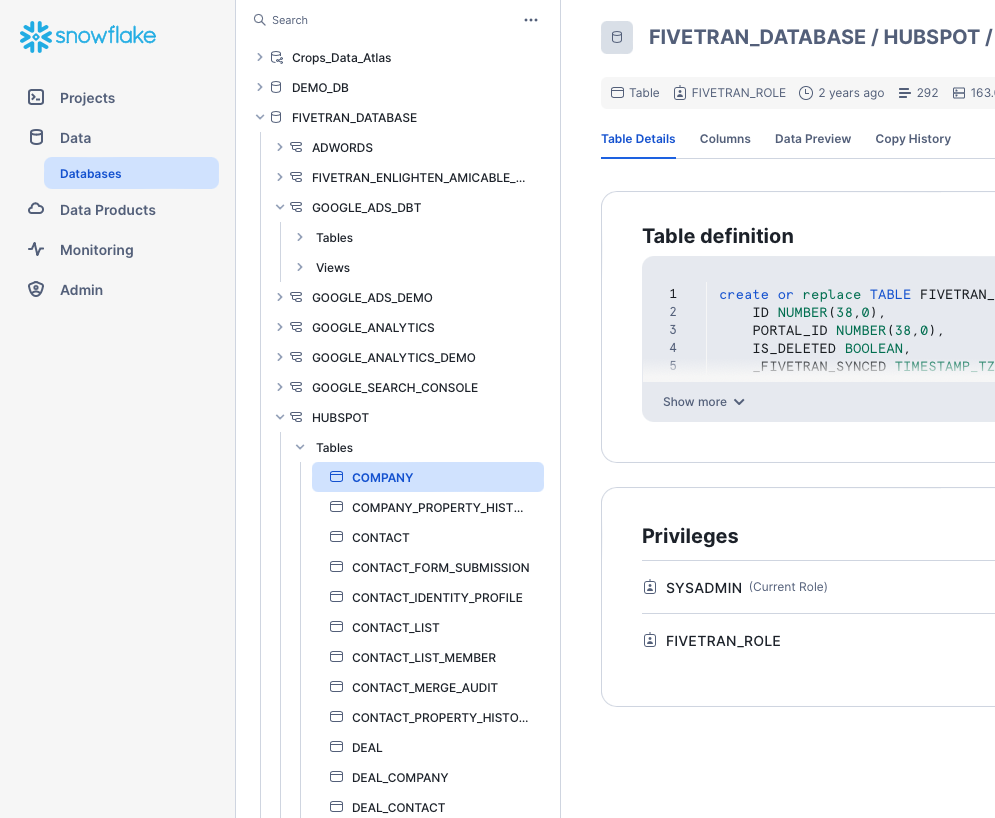Image resolution: width=995 pixels, height=818 pixels.
Task: Click the GOOGLE_ANALYTICS schema icon
Action: tap(296, 327)
